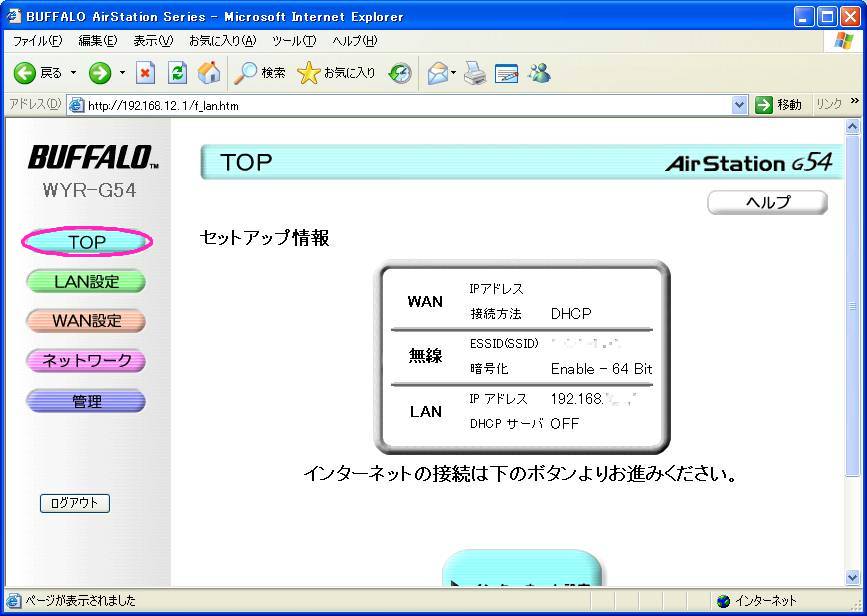
Task: Click the ログアウト logout button
Action: pyautogui.click(x=75, y=503)
